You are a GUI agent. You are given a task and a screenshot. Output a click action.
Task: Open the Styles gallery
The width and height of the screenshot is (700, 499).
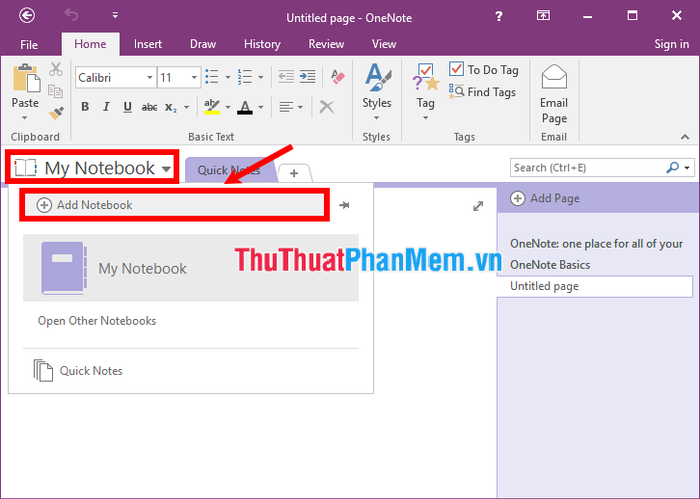click(376, 91)
